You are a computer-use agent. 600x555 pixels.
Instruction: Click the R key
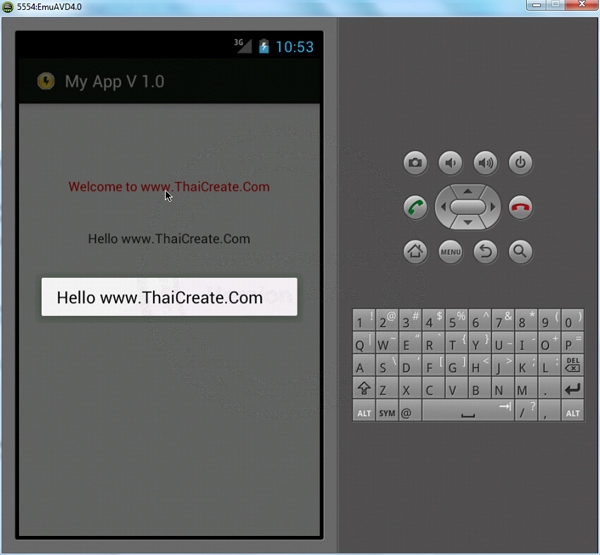coord(433,343)
